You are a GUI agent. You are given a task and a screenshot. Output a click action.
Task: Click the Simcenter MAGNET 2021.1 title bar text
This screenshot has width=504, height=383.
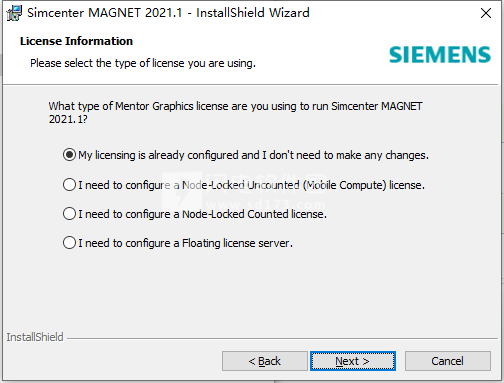[168, 13]
